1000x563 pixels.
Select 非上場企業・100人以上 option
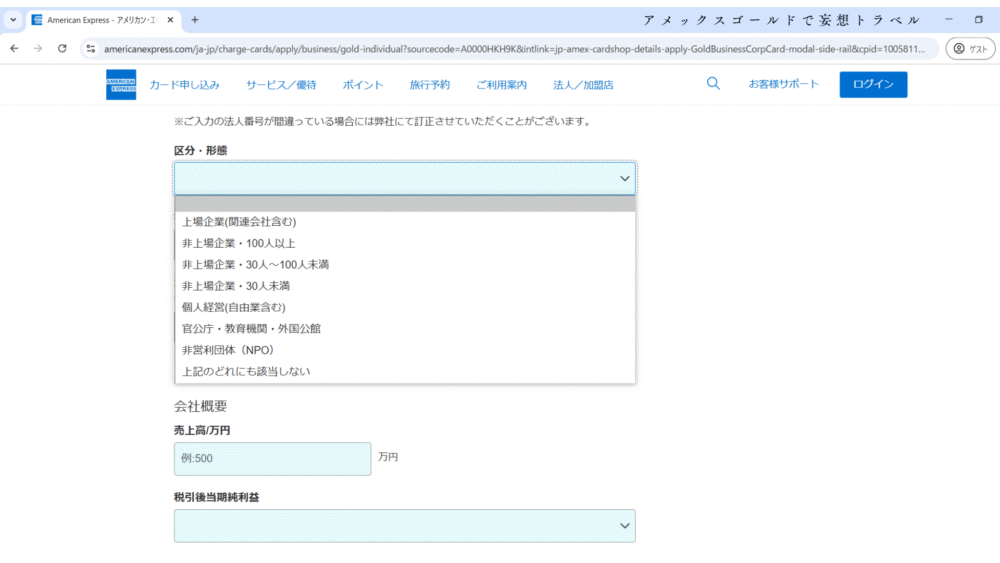click(x=405, y=244)
